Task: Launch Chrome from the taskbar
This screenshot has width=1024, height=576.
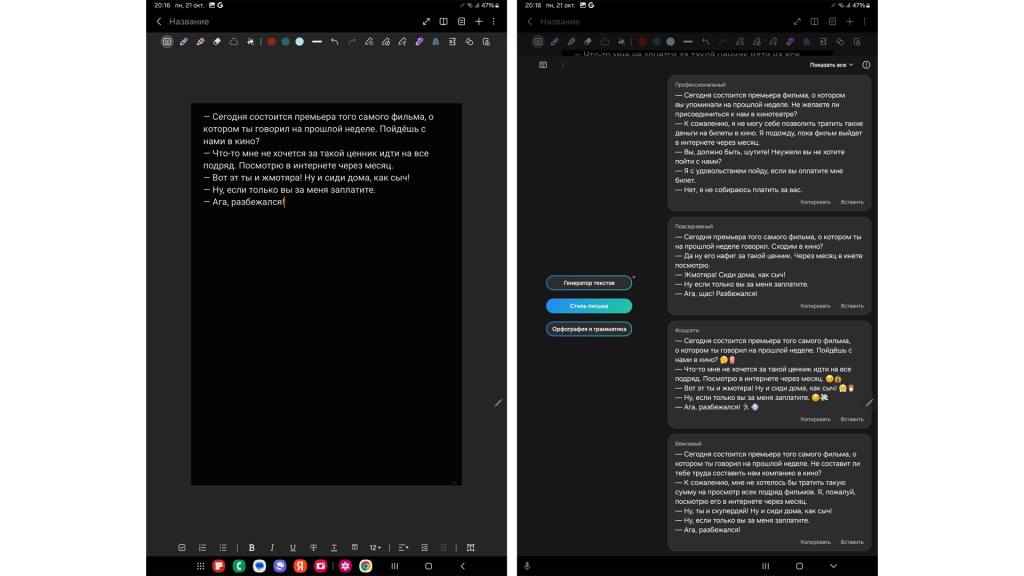Action: tap(366, 566)
